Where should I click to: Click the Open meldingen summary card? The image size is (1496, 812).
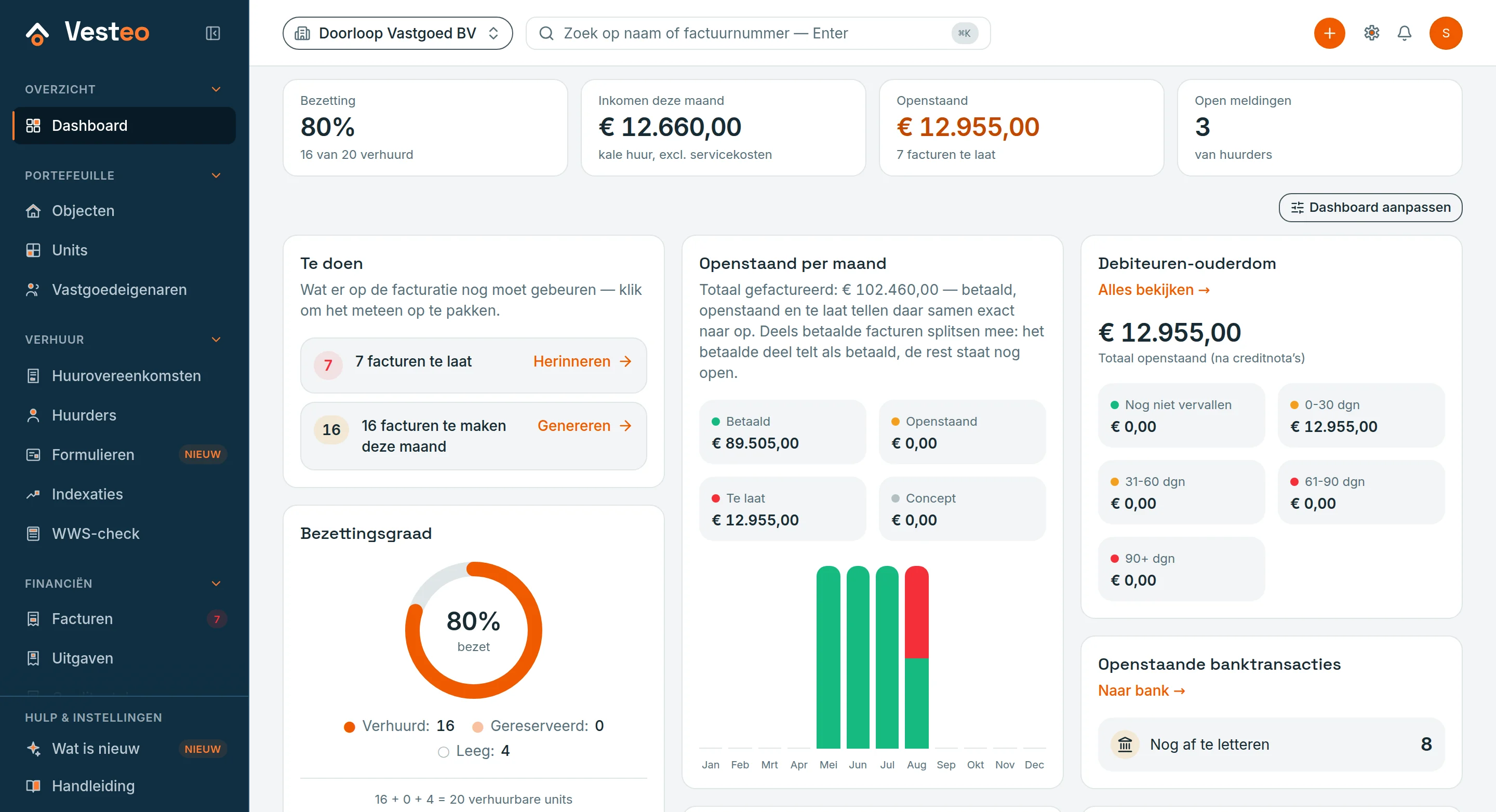pos(1319,128)
